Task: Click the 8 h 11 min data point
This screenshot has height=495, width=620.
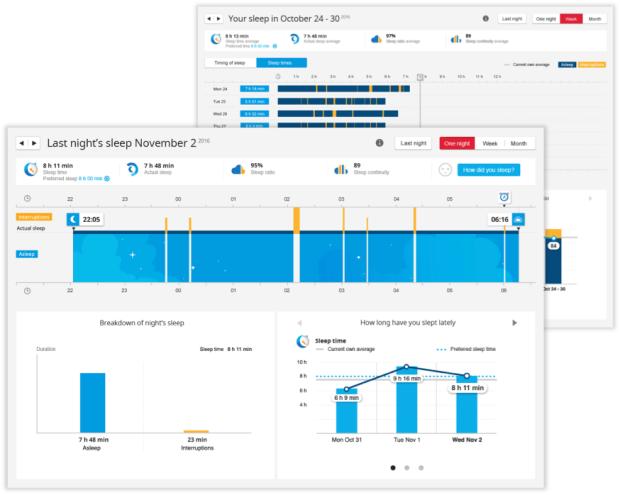Action: click(467, 376)
